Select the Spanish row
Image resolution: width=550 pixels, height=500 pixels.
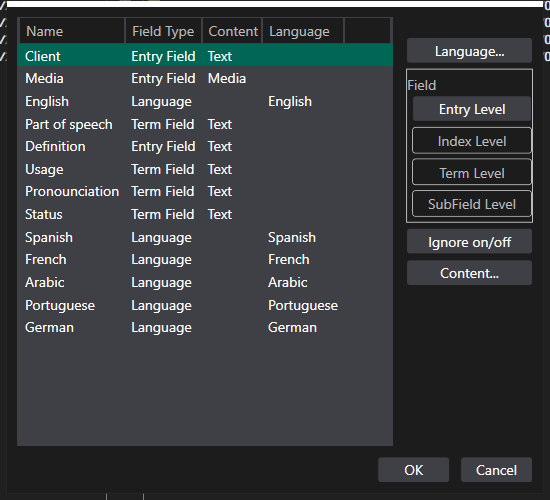click(x=205, y=237)
